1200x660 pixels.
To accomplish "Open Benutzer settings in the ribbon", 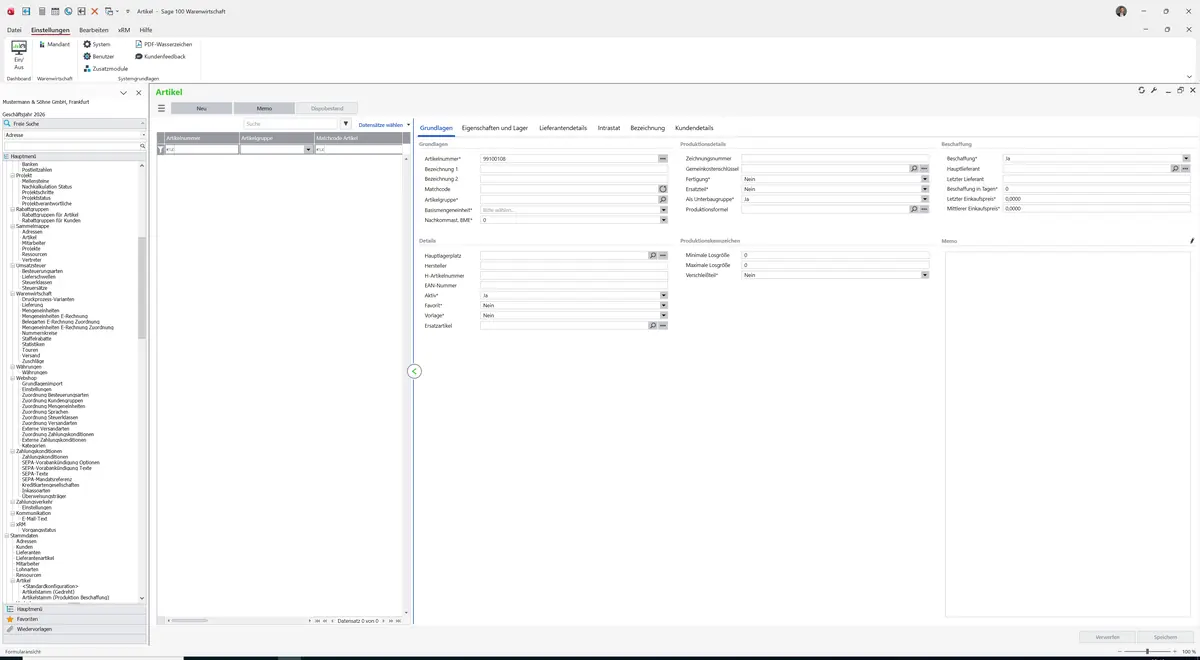I will 99,57.
